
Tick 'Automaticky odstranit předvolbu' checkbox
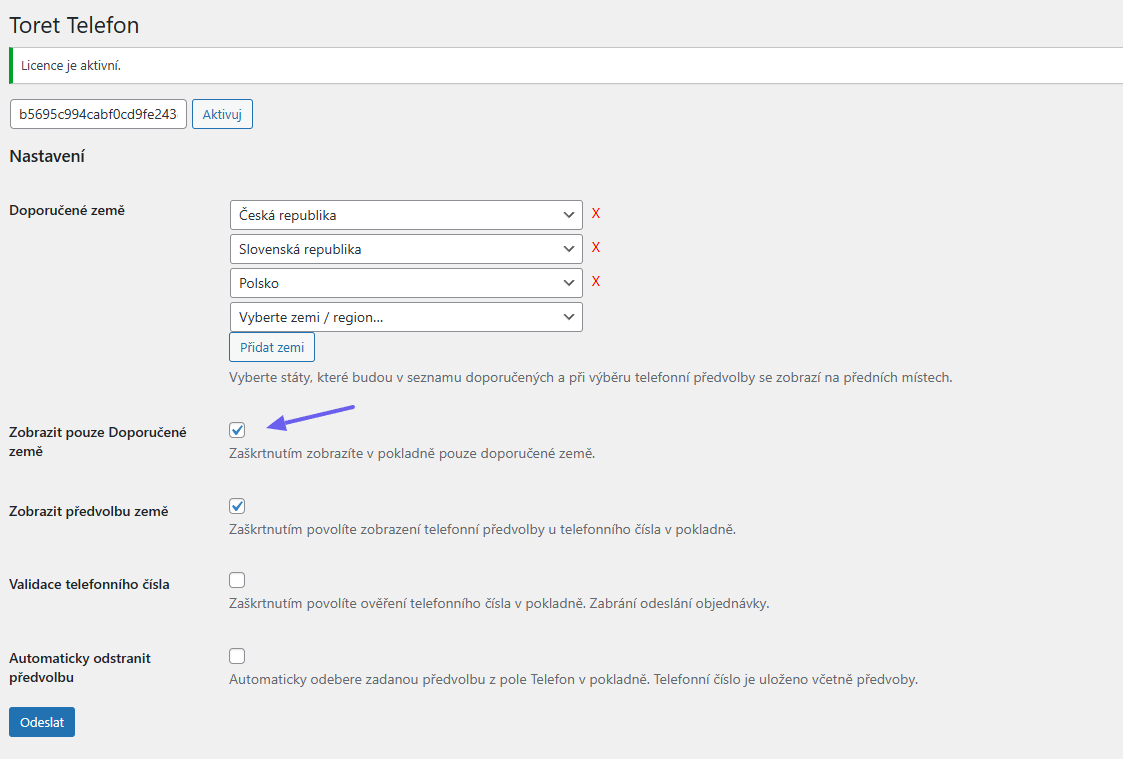[x=237, y=656]
